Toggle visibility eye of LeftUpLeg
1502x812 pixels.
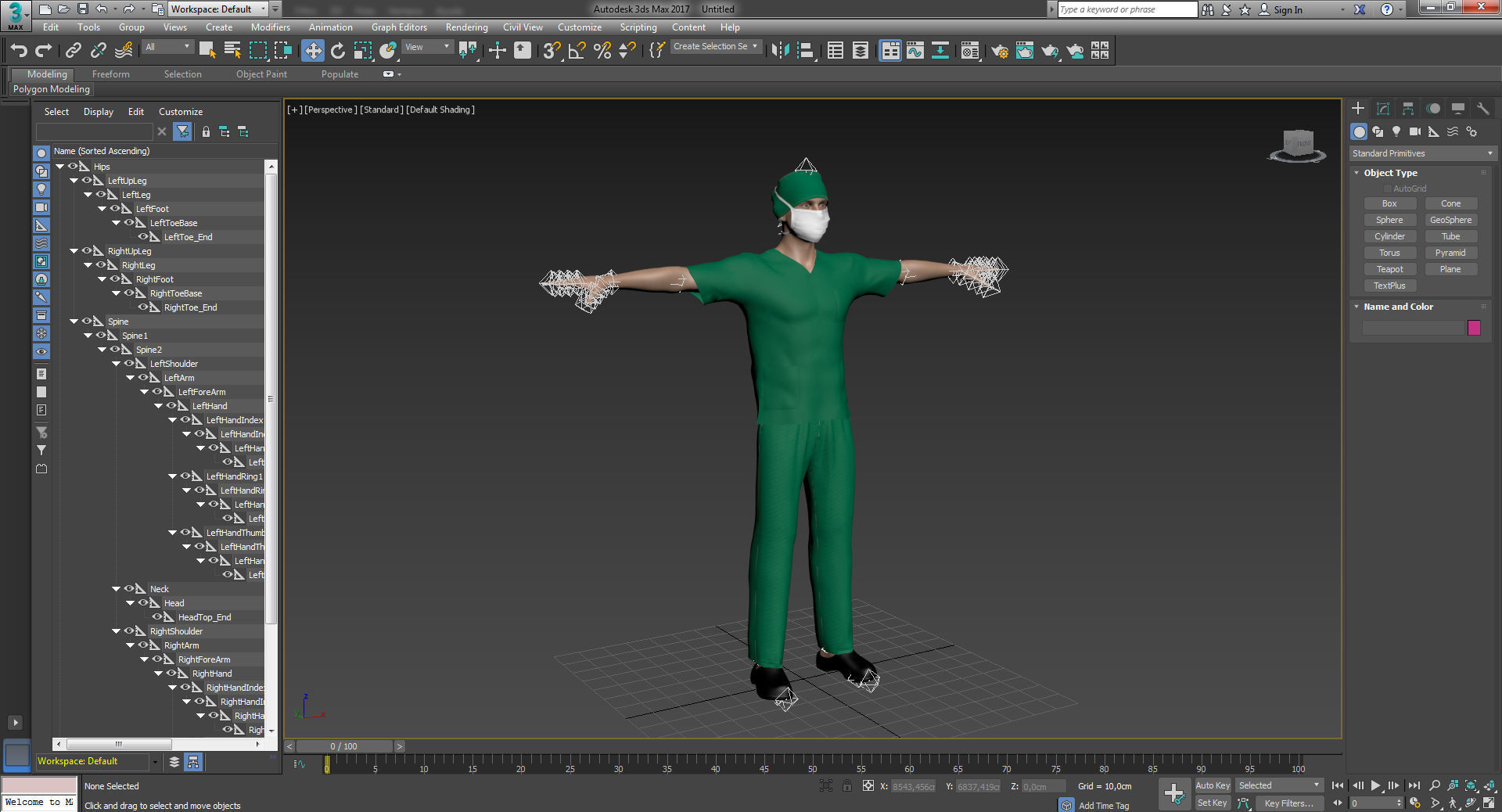click(x=87, y=180)
